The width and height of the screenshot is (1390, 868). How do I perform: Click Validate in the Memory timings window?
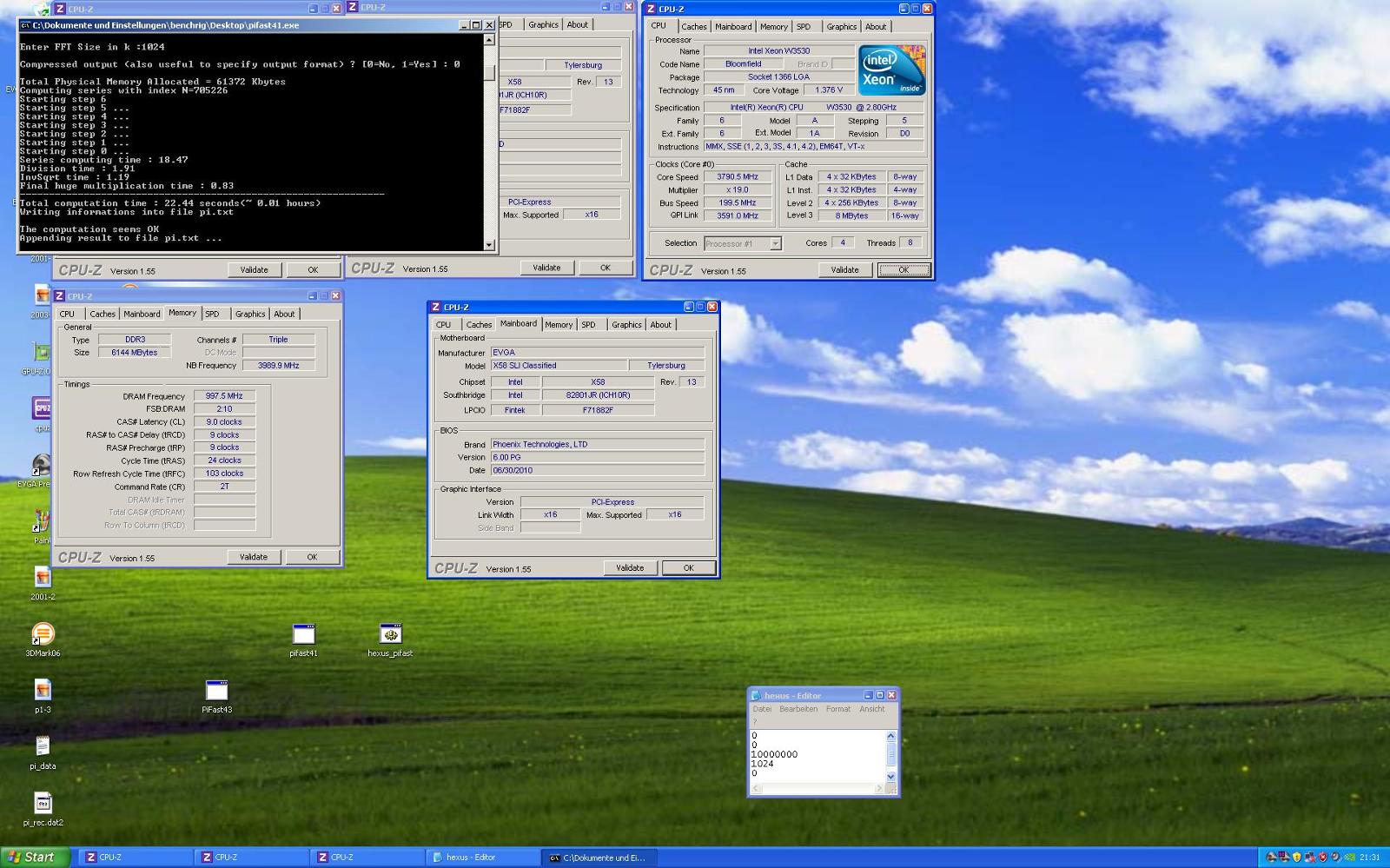254,557
